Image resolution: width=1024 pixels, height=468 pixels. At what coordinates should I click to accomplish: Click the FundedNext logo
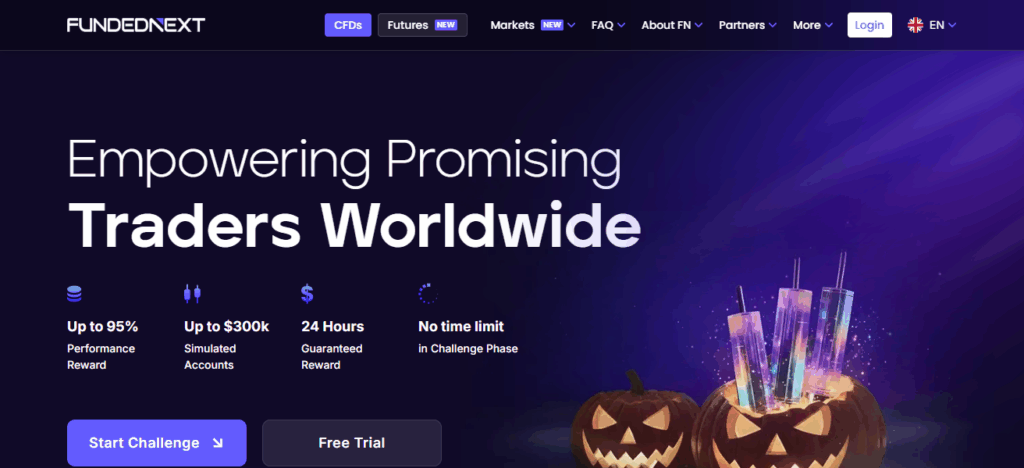136,25
